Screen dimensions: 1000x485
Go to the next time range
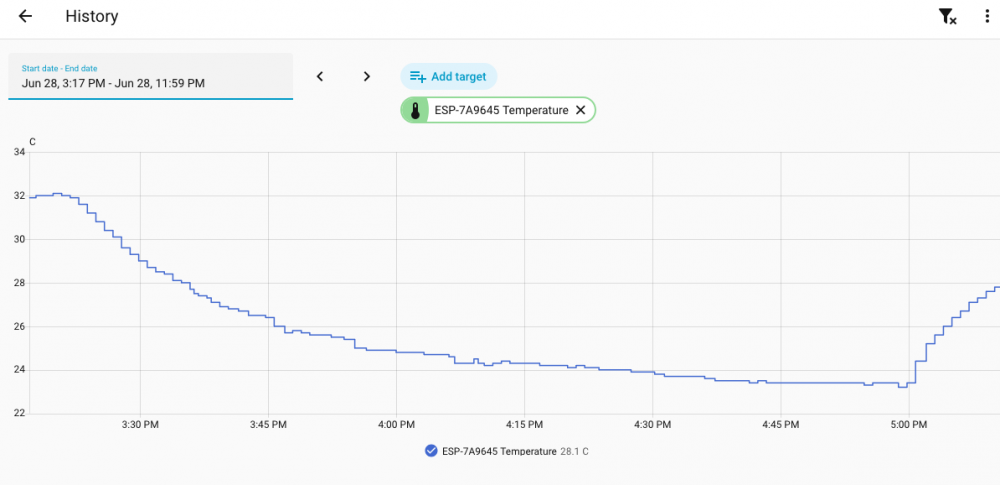367,77
